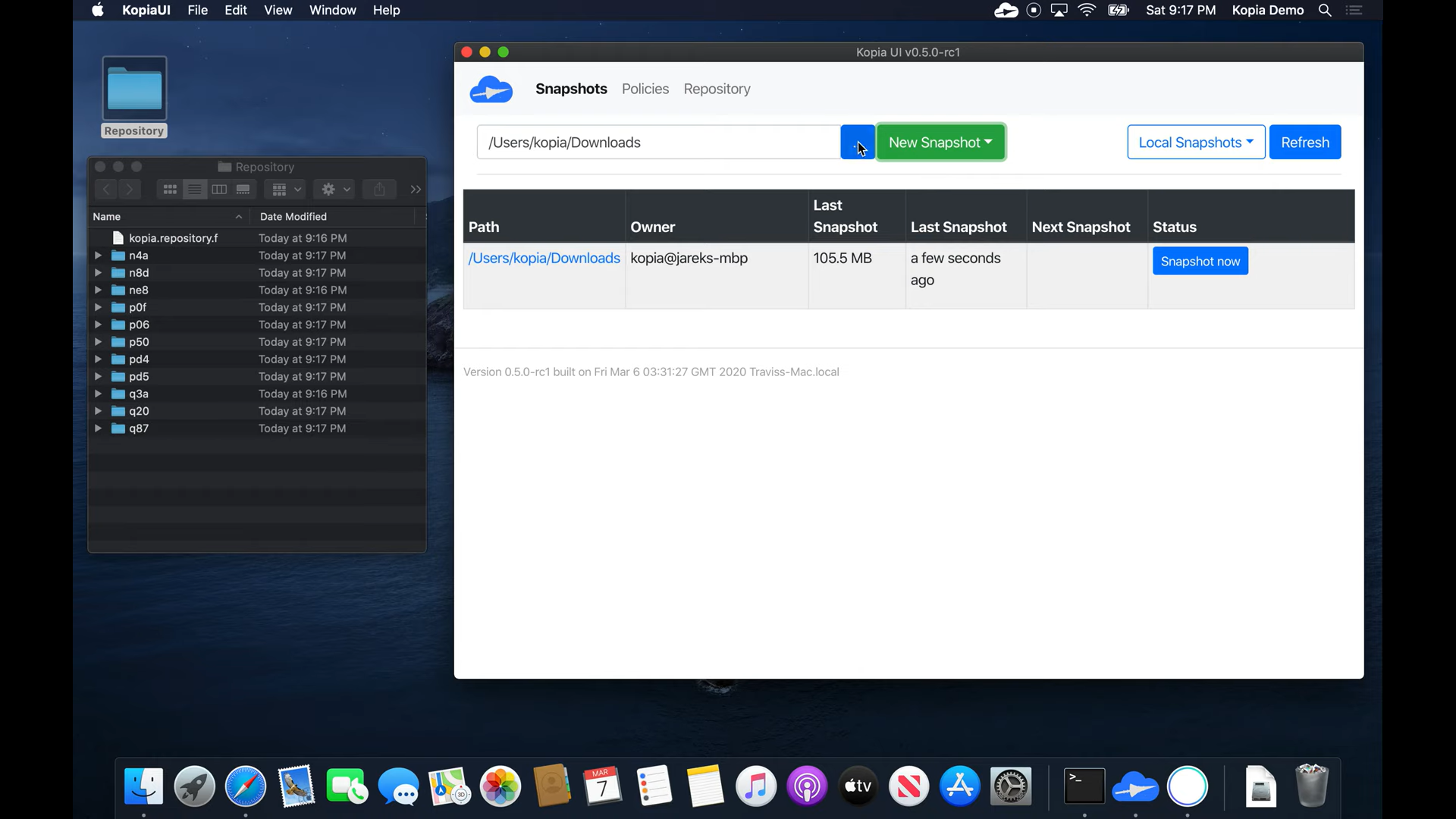This screenshot has height=819, width=1456.
Task: Click Kopia cloud icon in menu bar
Action: [1006, 11]
